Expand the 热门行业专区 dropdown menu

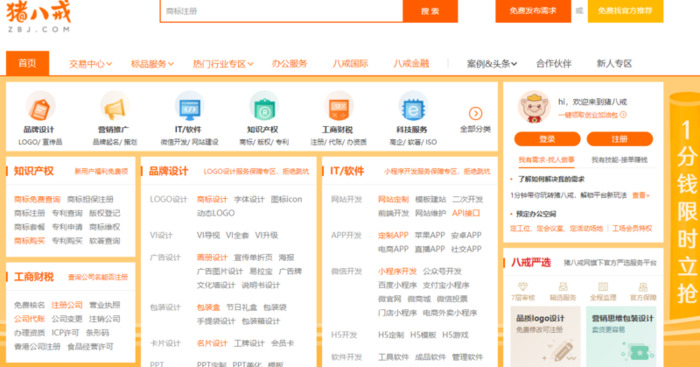tap(223, 64)
